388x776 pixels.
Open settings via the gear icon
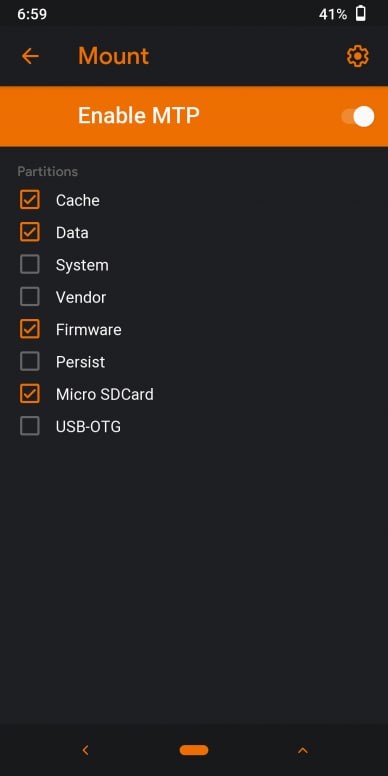point(357,56)
